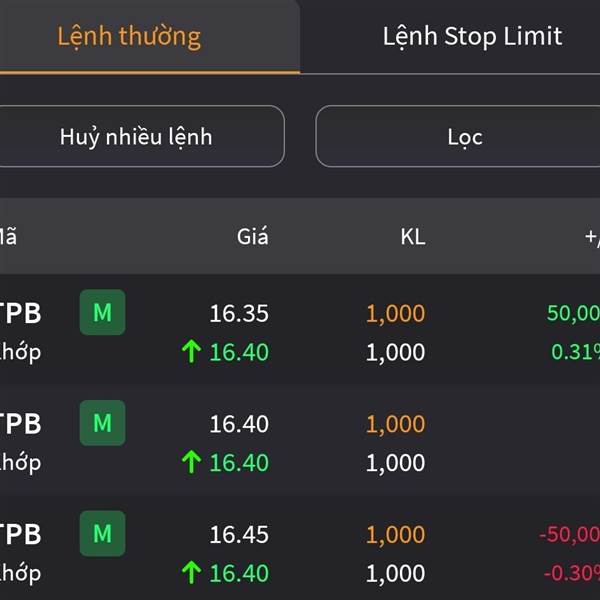Click the M badge on the 16.40 order
Image resolution: width=600 pixels, height=600 pixels.
coord(102,423)
